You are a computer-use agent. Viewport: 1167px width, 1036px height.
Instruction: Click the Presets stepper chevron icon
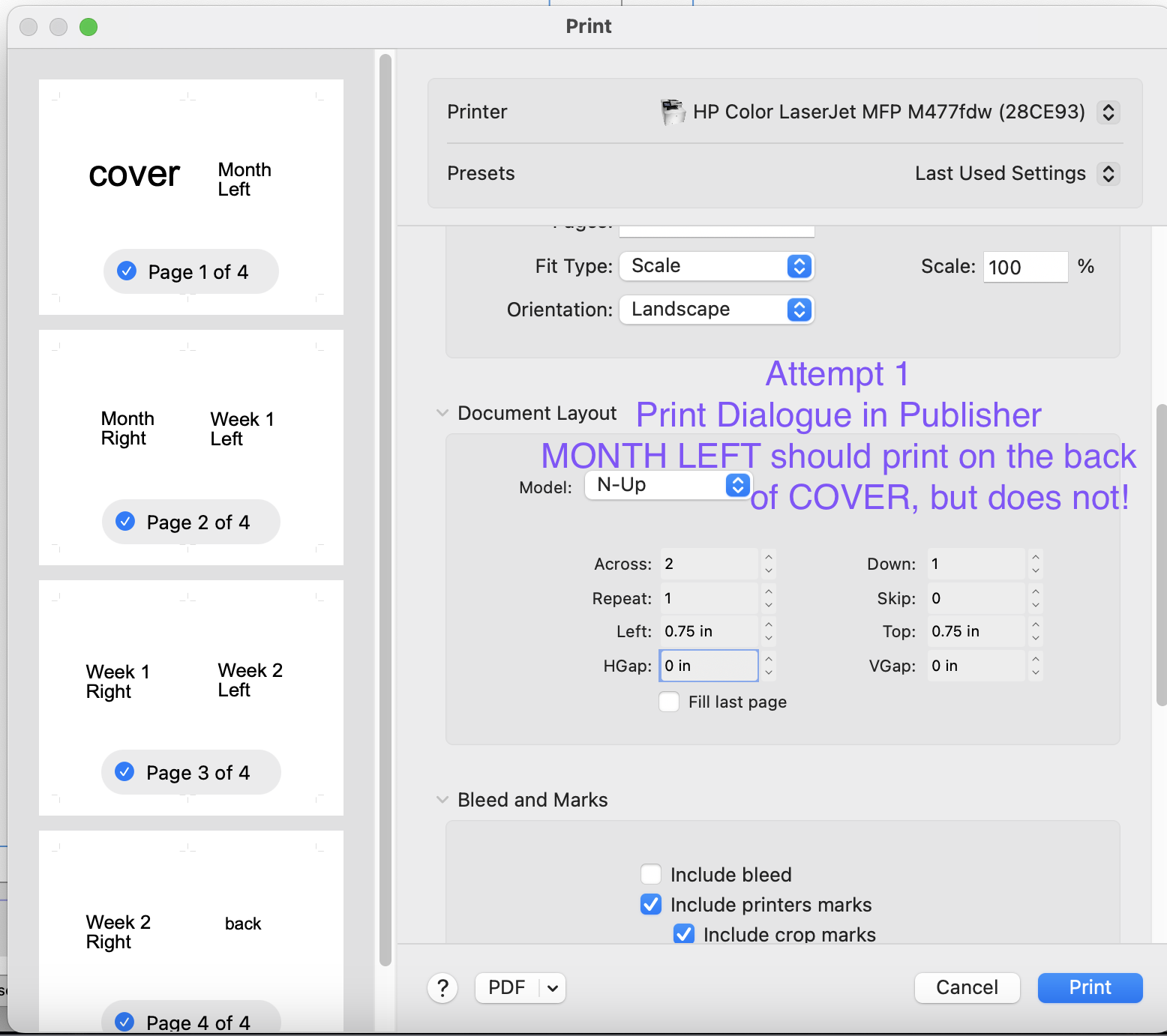click(x=1110, y=173)
